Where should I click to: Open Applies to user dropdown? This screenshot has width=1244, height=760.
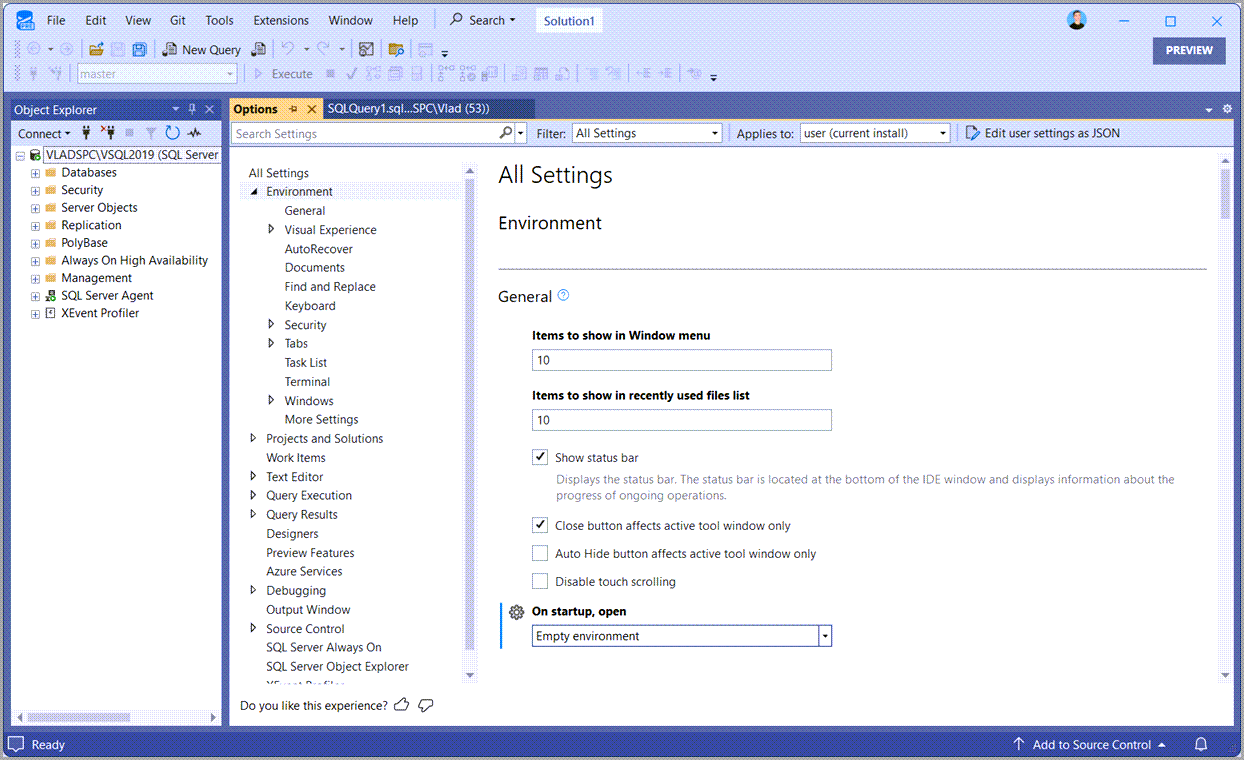pyautogui.click(x=875, y=133)
